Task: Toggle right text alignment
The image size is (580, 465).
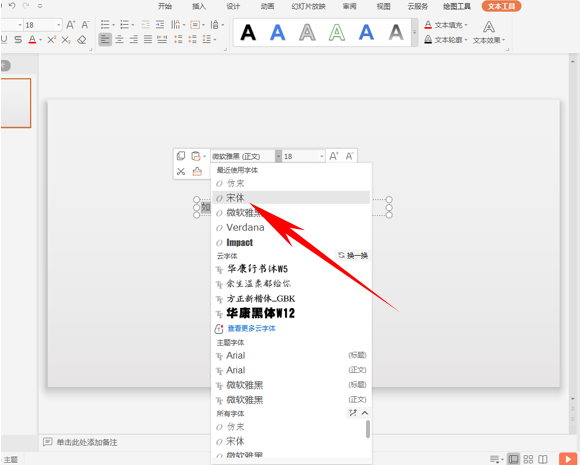Action: 134,39
